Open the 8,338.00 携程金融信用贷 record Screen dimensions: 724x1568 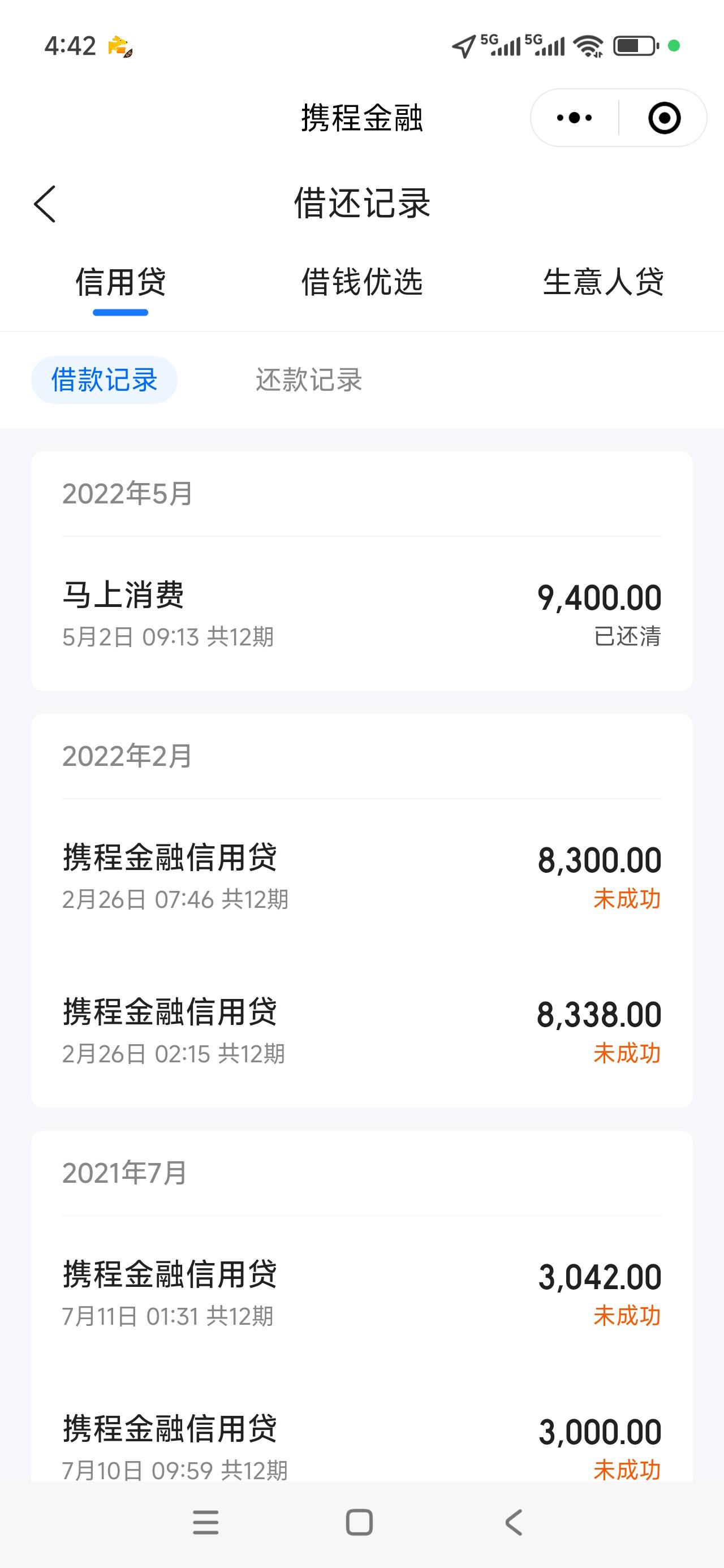[361, 1030]
